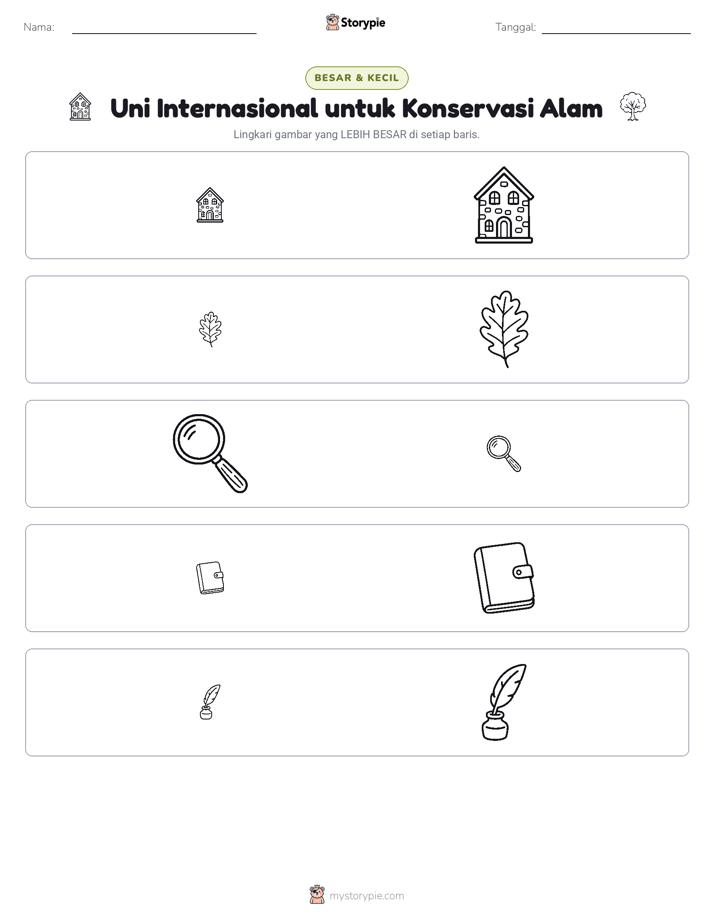Click the Uni Internasional untuk Konservasi Alam title
714x924 pixels.
coord(356,108)
